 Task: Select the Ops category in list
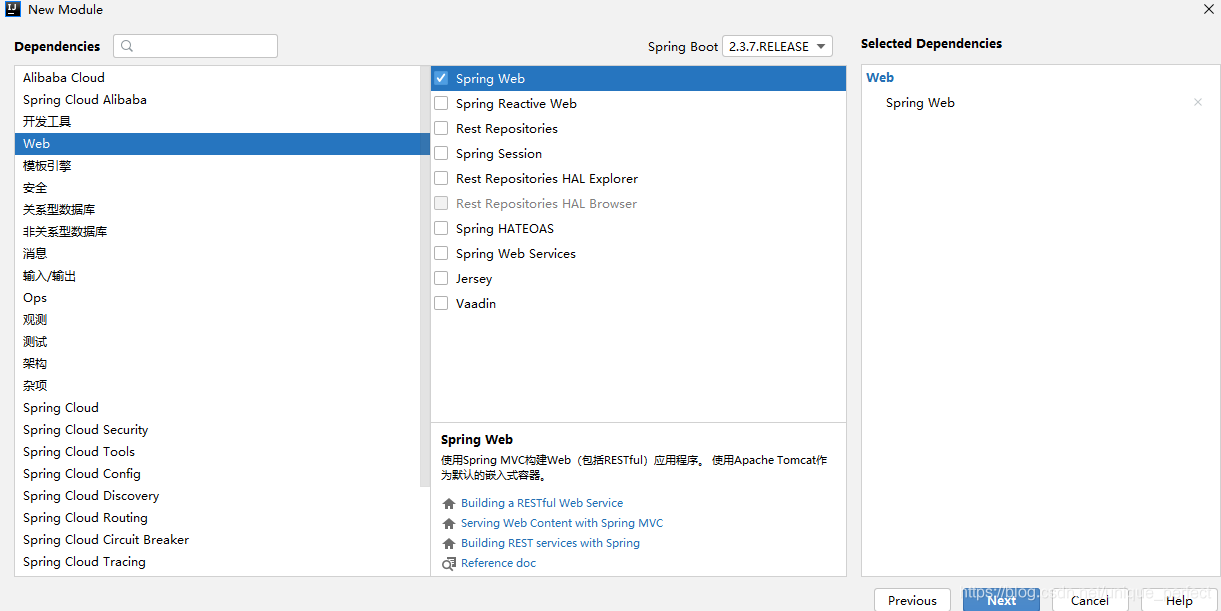[35, 298]
